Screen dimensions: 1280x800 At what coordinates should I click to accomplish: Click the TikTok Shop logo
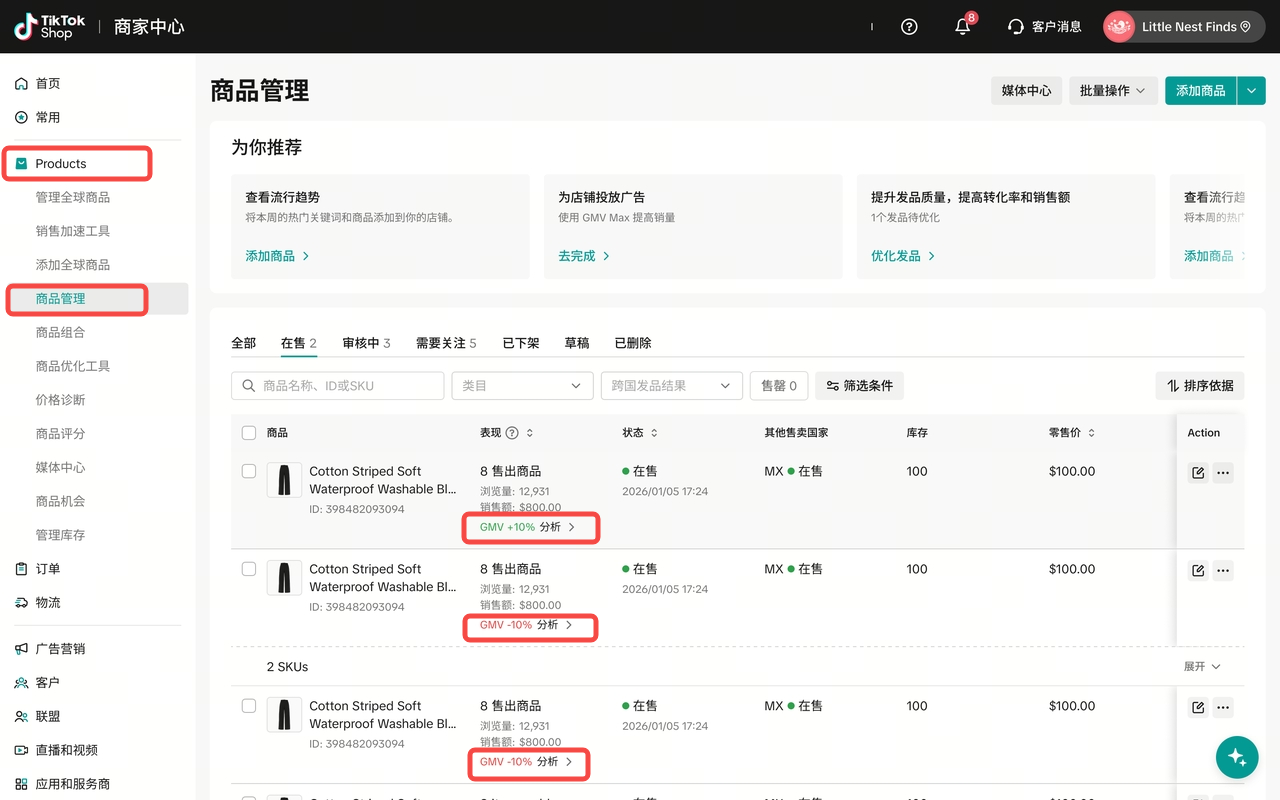click(50, 27)
